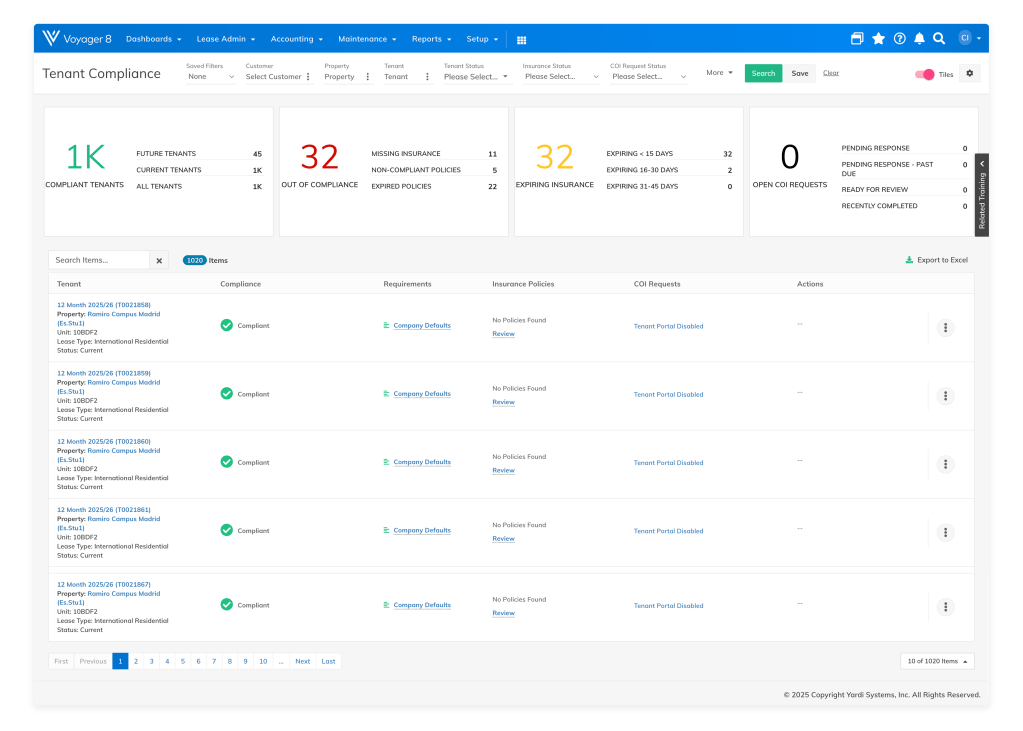Click the help question mark icon
1023x731 pixels.
coord(898,38)
